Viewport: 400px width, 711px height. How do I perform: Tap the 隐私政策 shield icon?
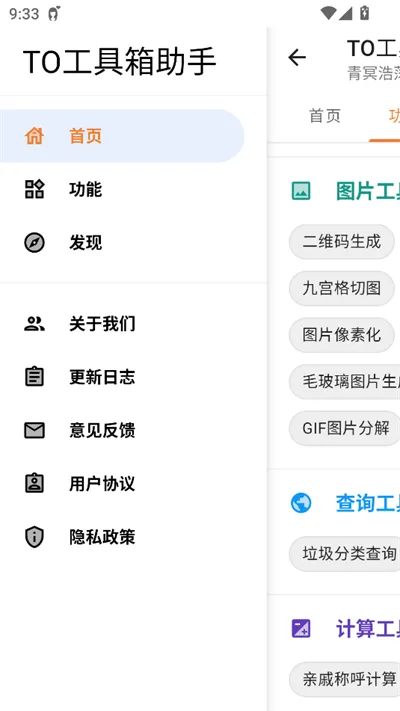tap(34, 537)
